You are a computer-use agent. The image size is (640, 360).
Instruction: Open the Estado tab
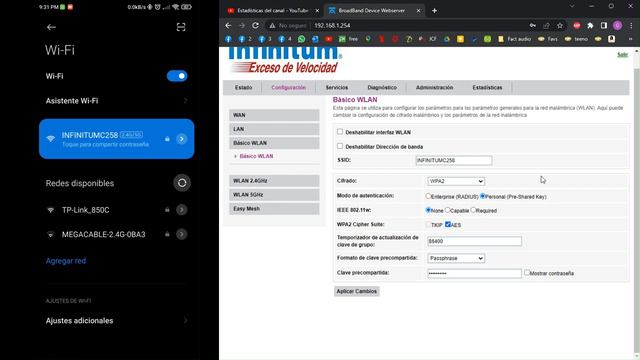pyautogui.click(x=243, y=87)
